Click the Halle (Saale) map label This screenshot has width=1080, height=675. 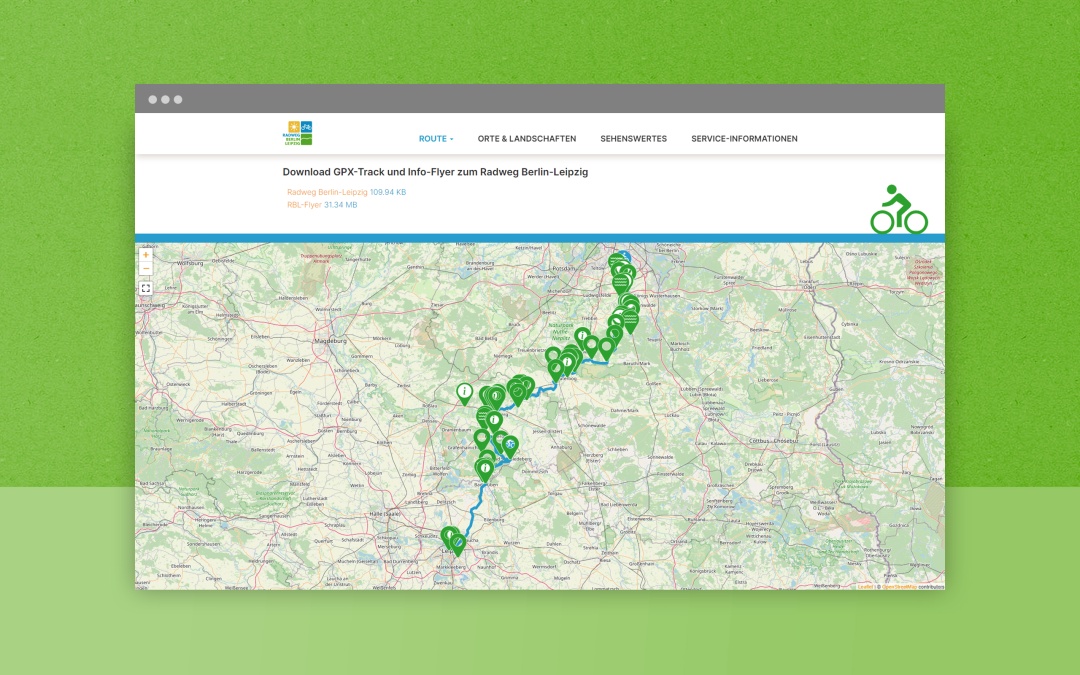click(385, 513)
